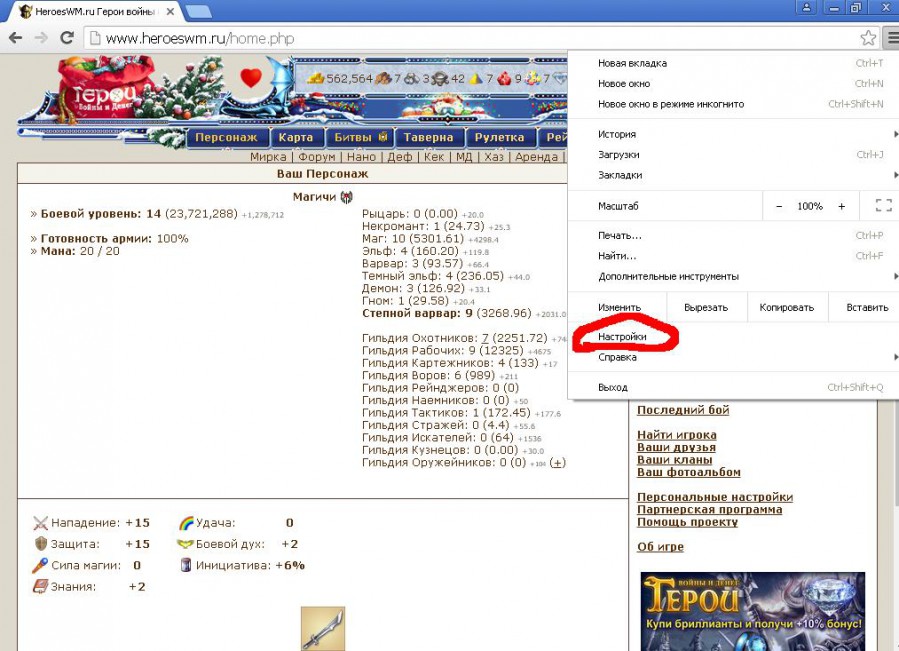Viewport: 899px width, 651px height.
Task: Close the HeroesWM.ru browser tab
Action: [x=170, y=11]
